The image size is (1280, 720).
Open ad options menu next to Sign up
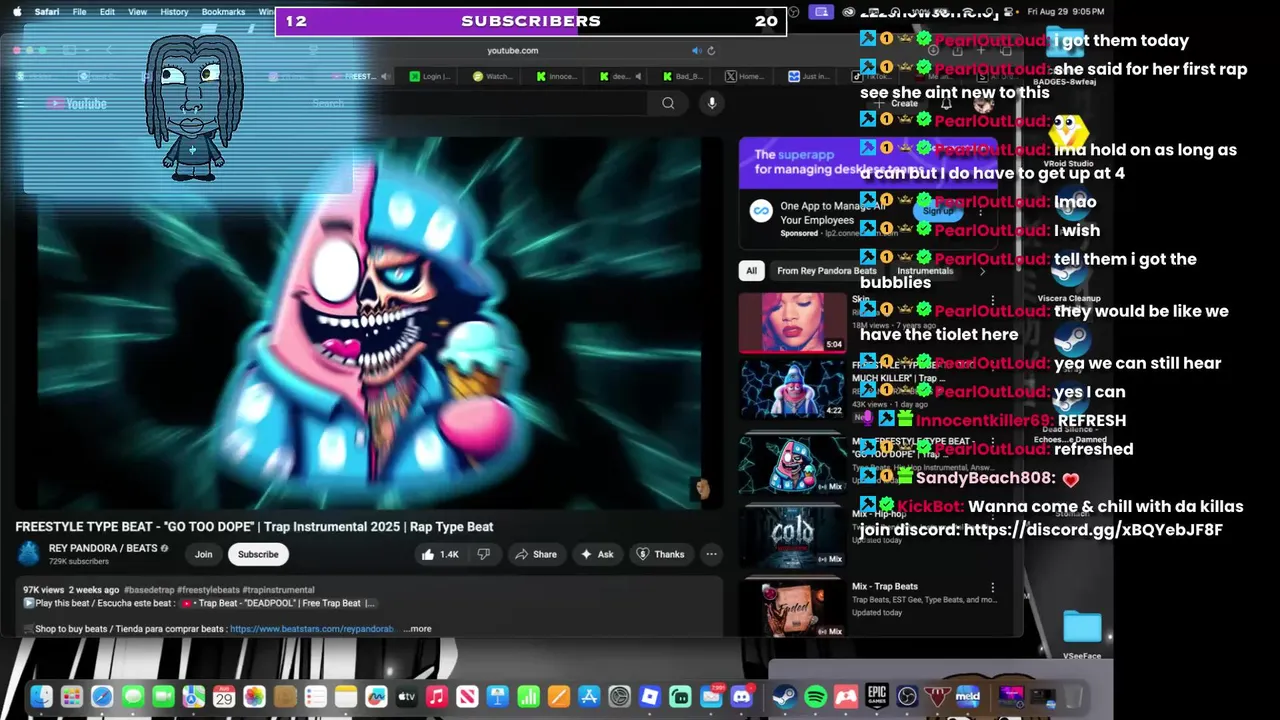980,211
